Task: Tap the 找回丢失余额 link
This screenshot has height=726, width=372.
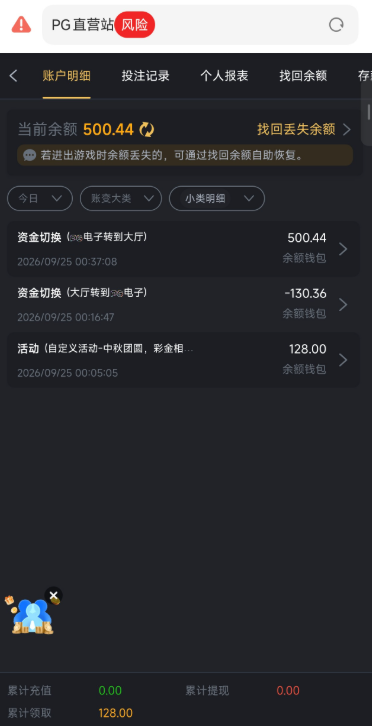Action: [304, 130]
